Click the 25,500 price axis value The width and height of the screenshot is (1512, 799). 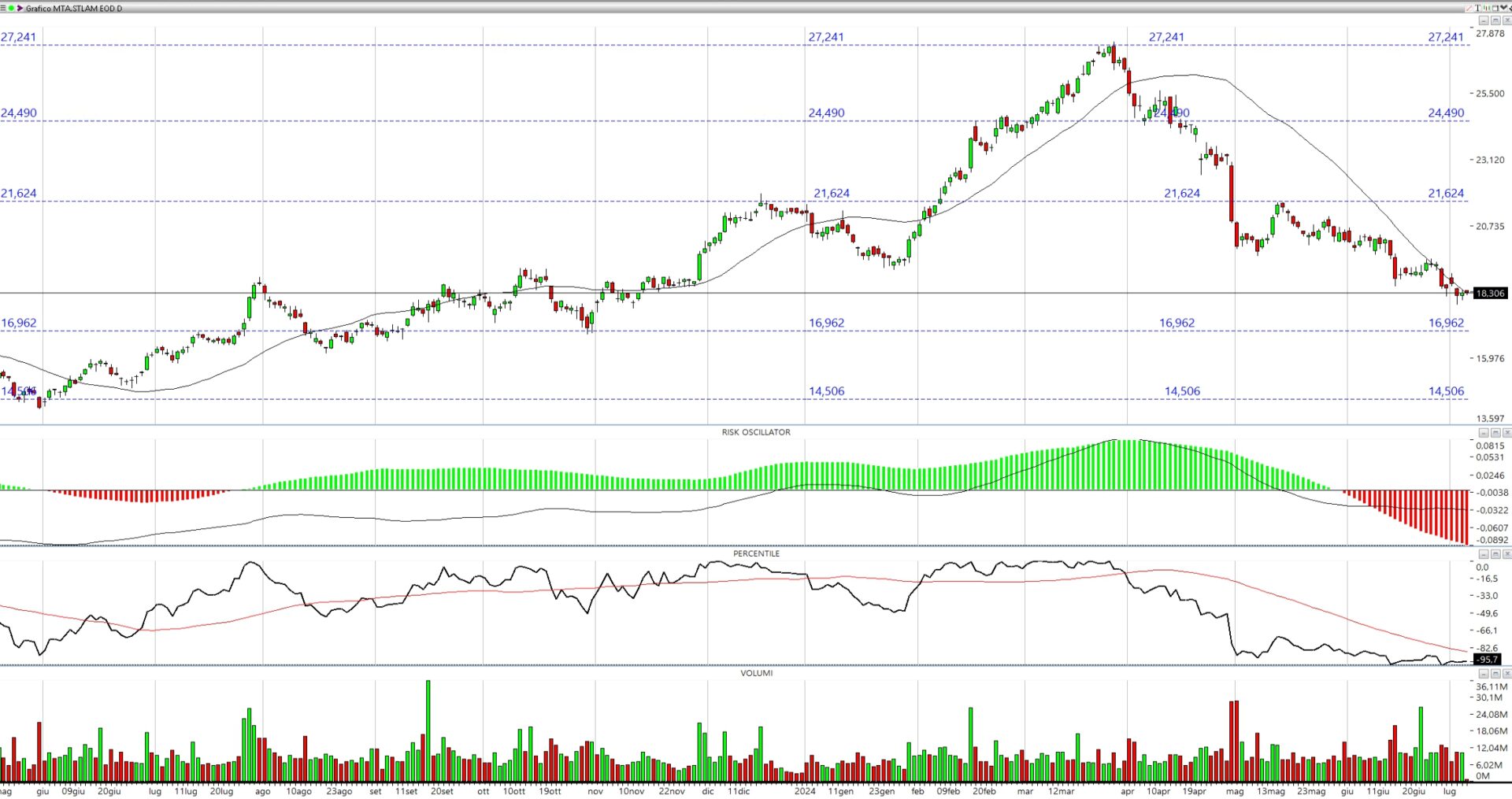[1490, 93]
